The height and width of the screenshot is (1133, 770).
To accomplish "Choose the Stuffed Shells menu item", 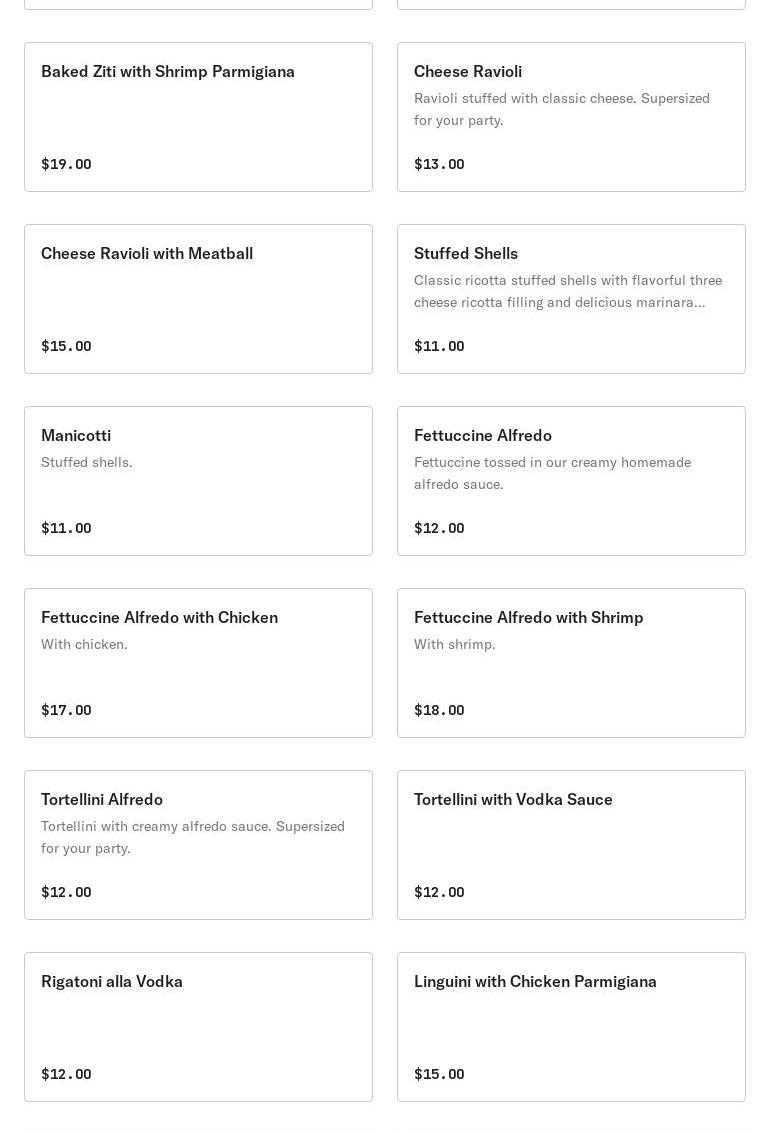I will click(x=571, y=299).
